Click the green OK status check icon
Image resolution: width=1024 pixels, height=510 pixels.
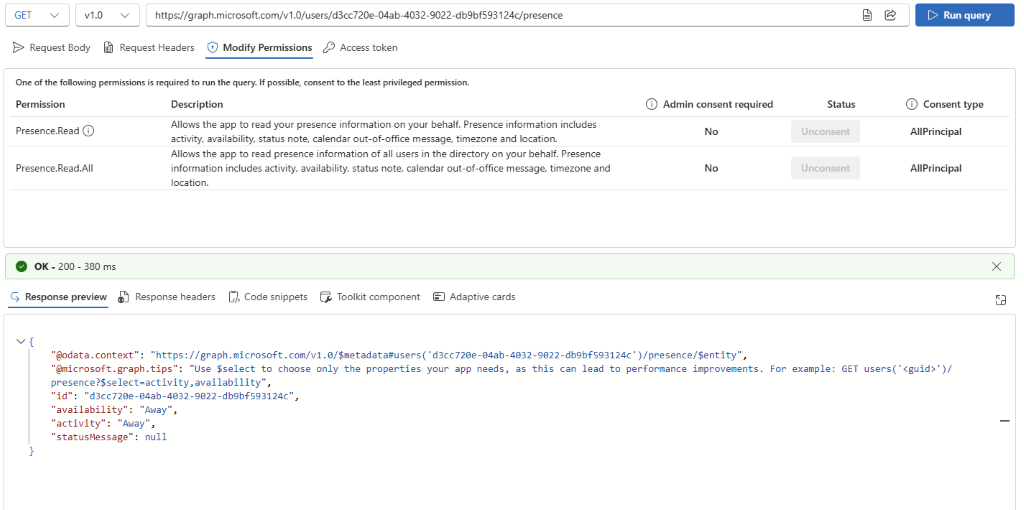click(x=22, y=266)
